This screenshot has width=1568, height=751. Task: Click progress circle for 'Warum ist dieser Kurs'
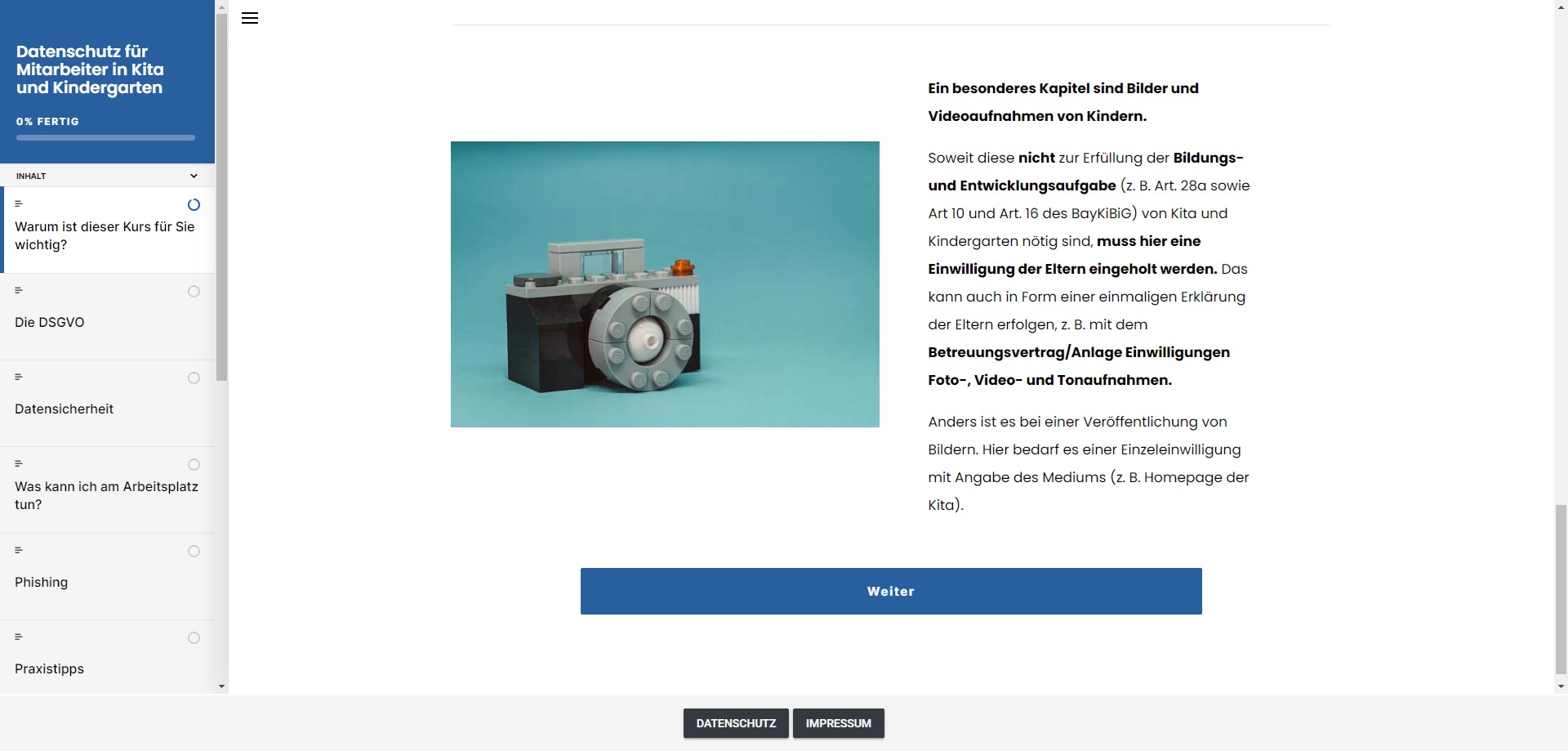194,205
